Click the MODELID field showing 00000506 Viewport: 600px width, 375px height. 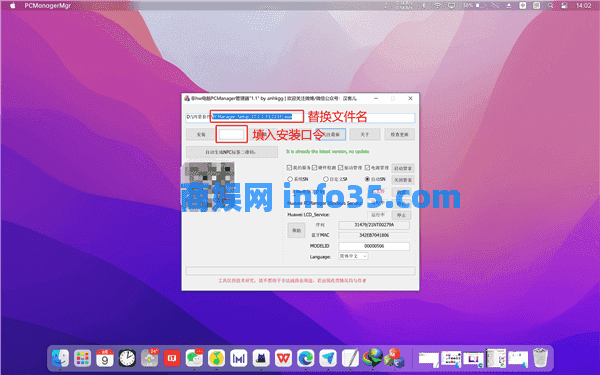[x=374, y=246]
